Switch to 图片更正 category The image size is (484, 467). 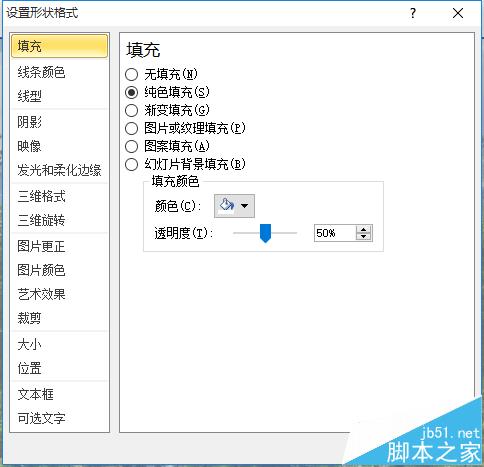(60, 246)
